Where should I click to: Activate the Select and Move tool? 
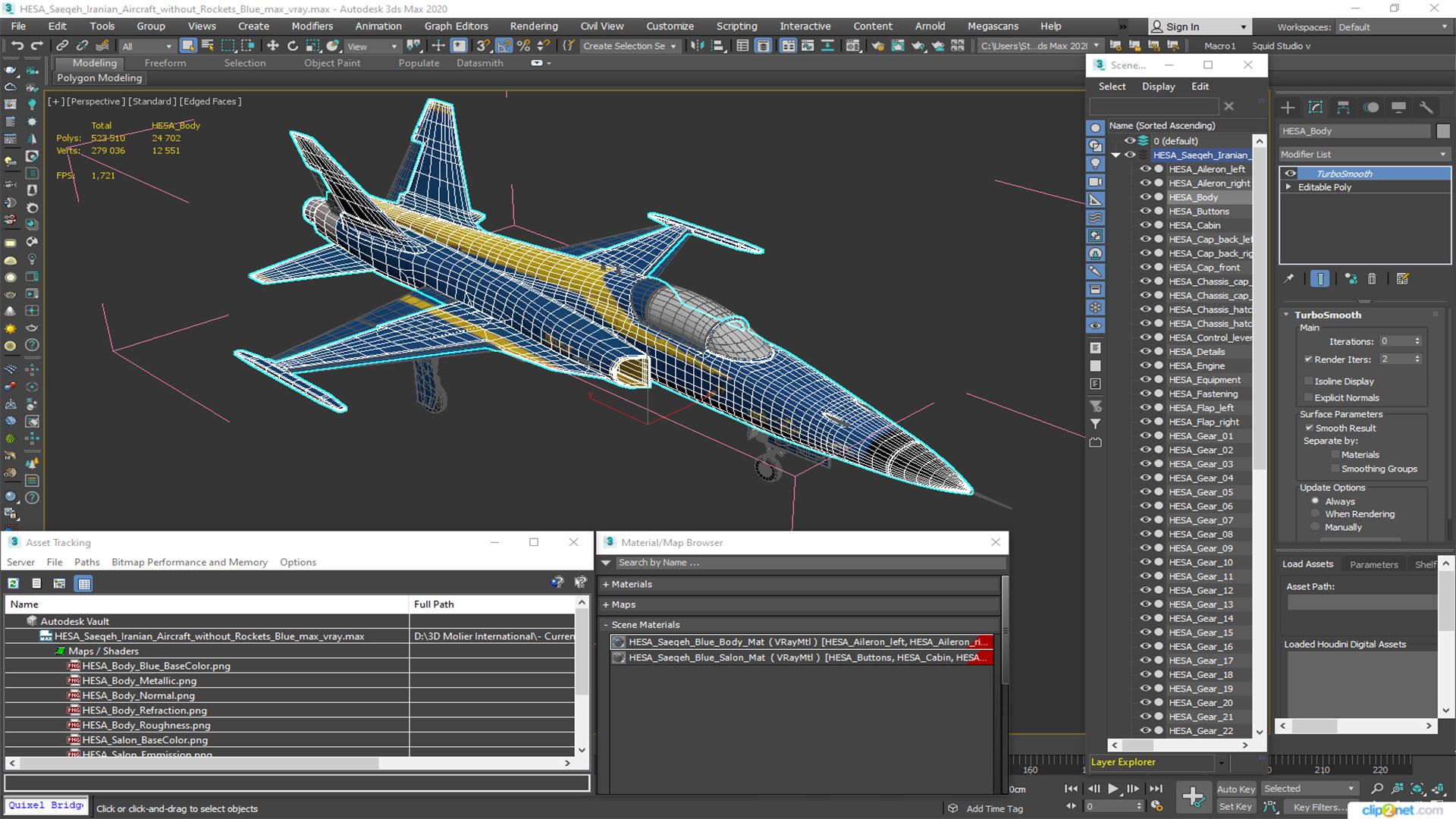pos(273,45)
